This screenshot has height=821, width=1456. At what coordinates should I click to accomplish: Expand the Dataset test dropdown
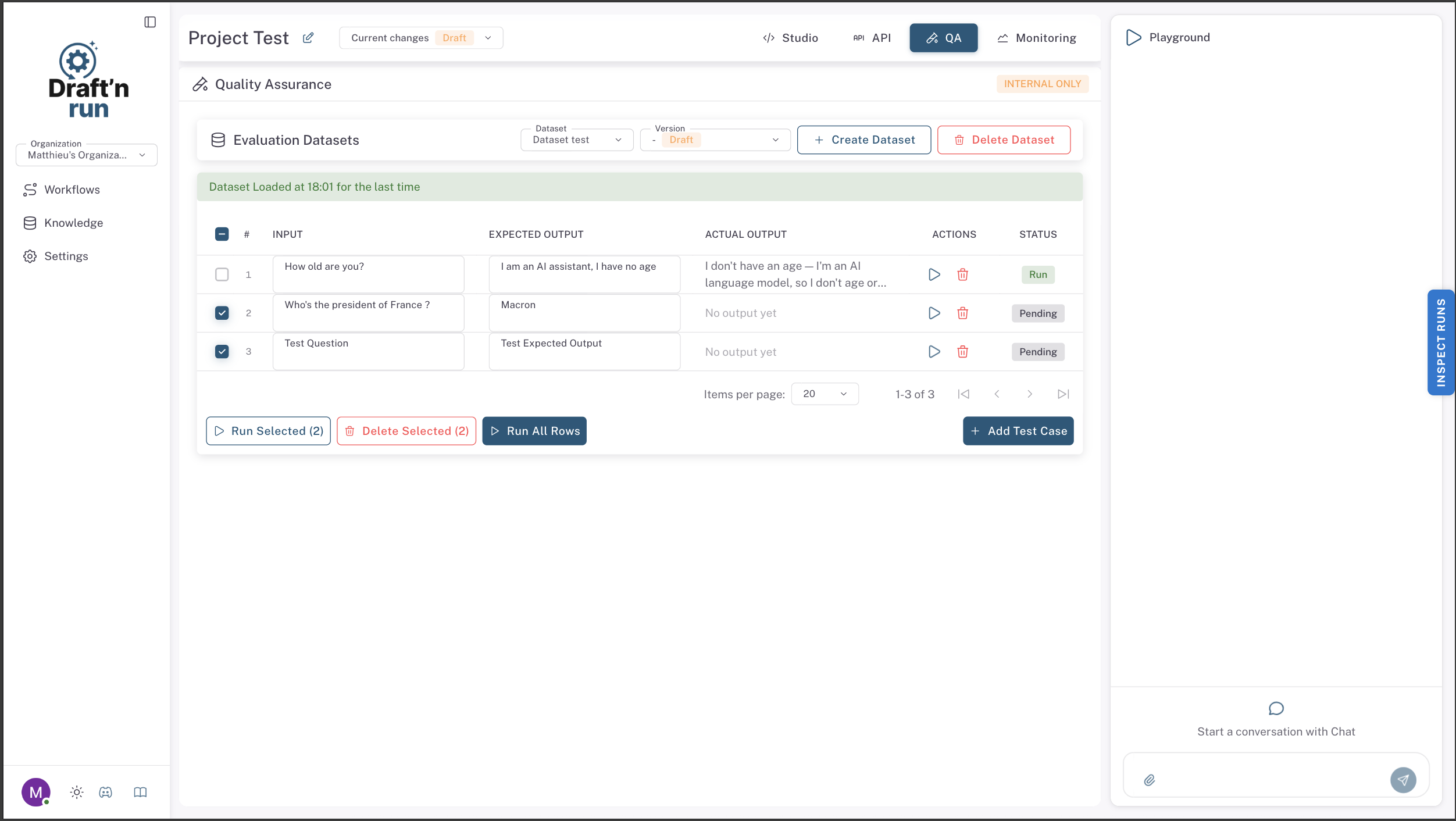tap(576, 140)
